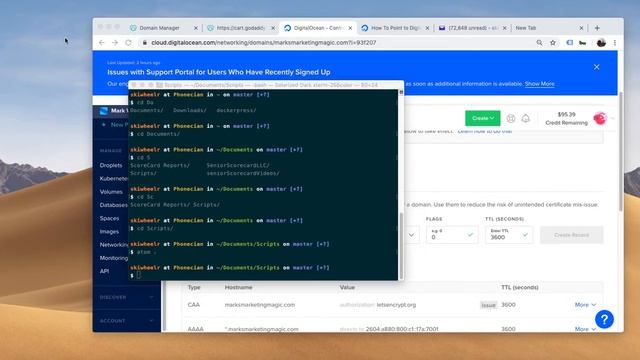Viewport: 640px width, 360px height.
Task: Open API in the sidebar
Action: pyautogui.click(x=104, y=271)
